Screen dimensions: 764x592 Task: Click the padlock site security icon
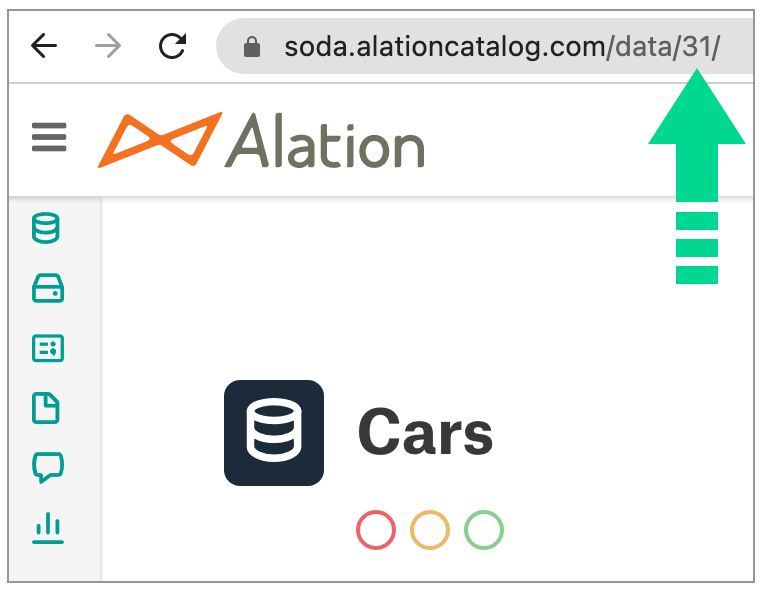point(252,47)
